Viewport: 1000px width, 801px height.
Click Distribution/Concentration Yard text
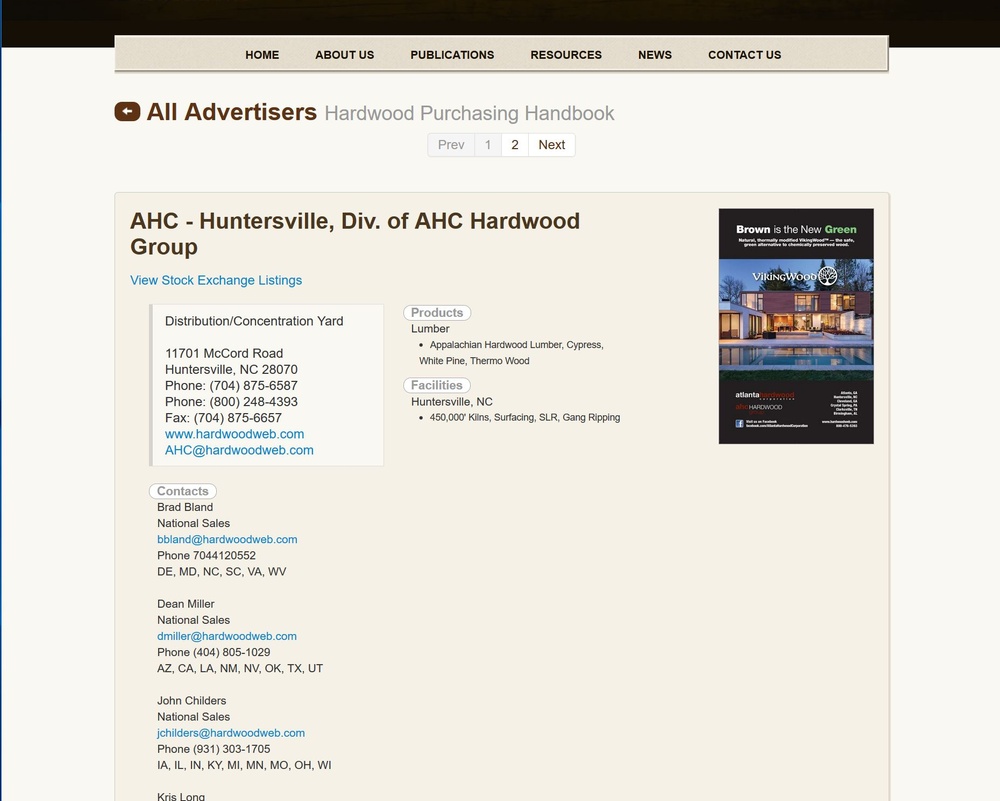(x=254, y=321)
